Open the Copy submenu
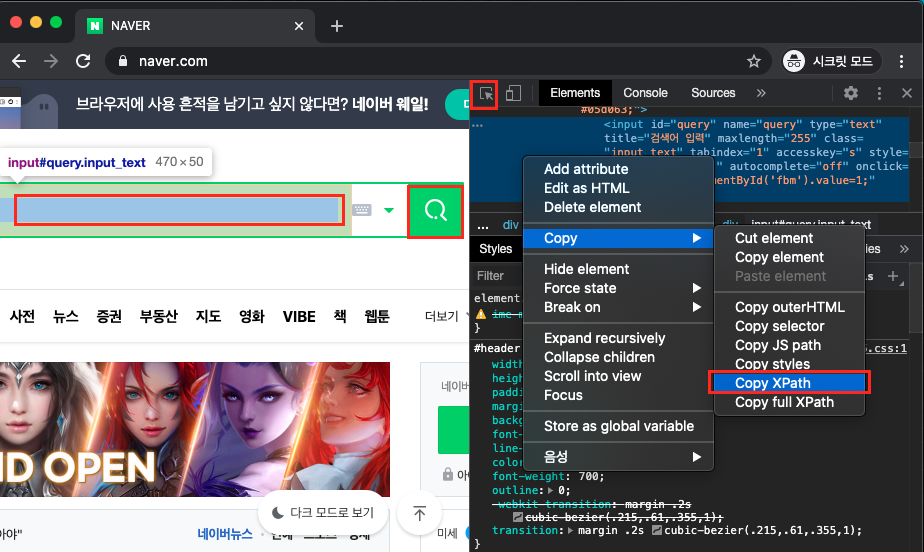 618,238
